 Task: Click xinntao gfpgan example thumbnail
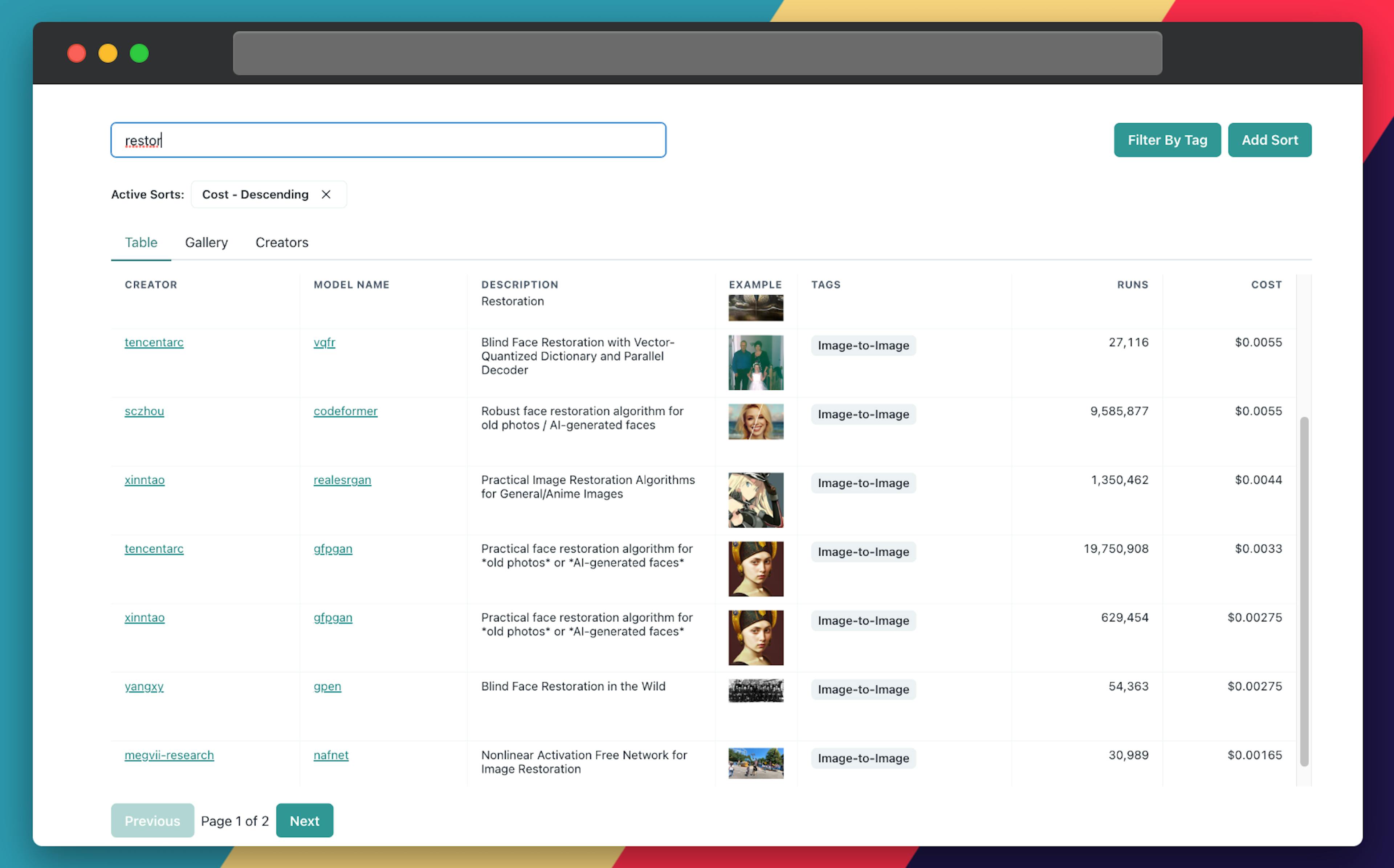(x=755, y=638)
